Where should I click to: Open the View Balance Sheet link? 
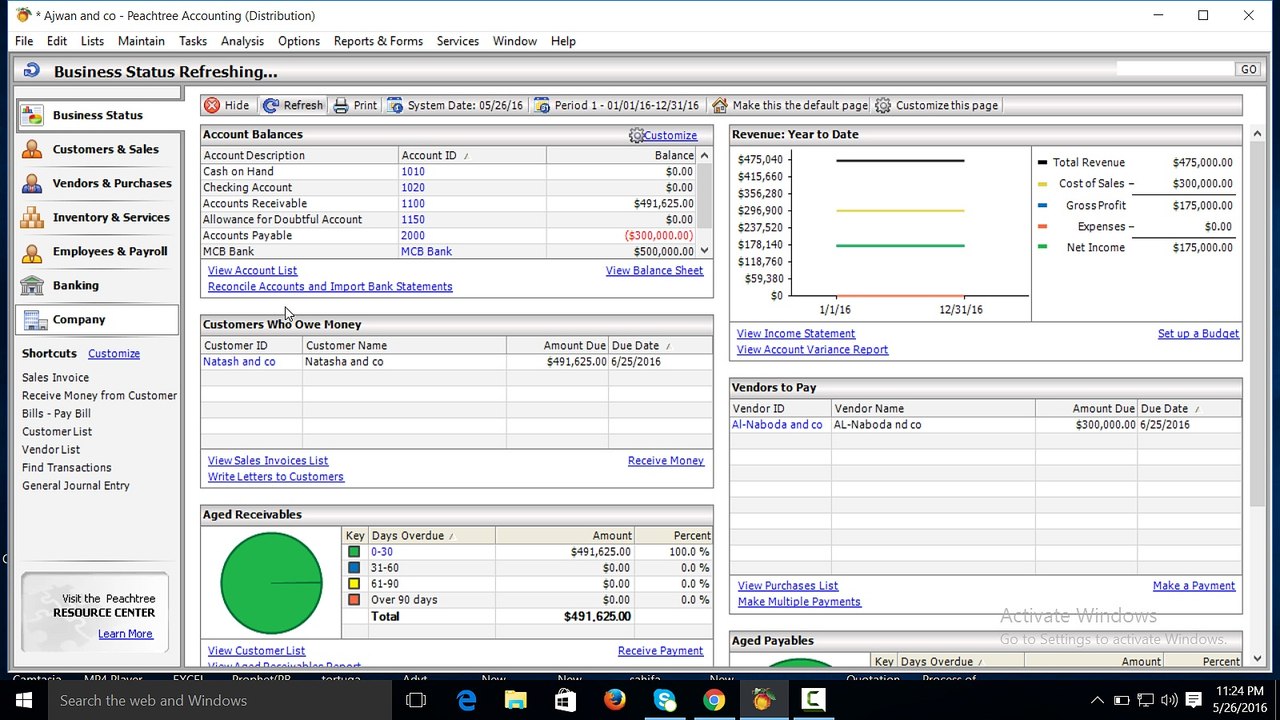click(x=654, y=271)
